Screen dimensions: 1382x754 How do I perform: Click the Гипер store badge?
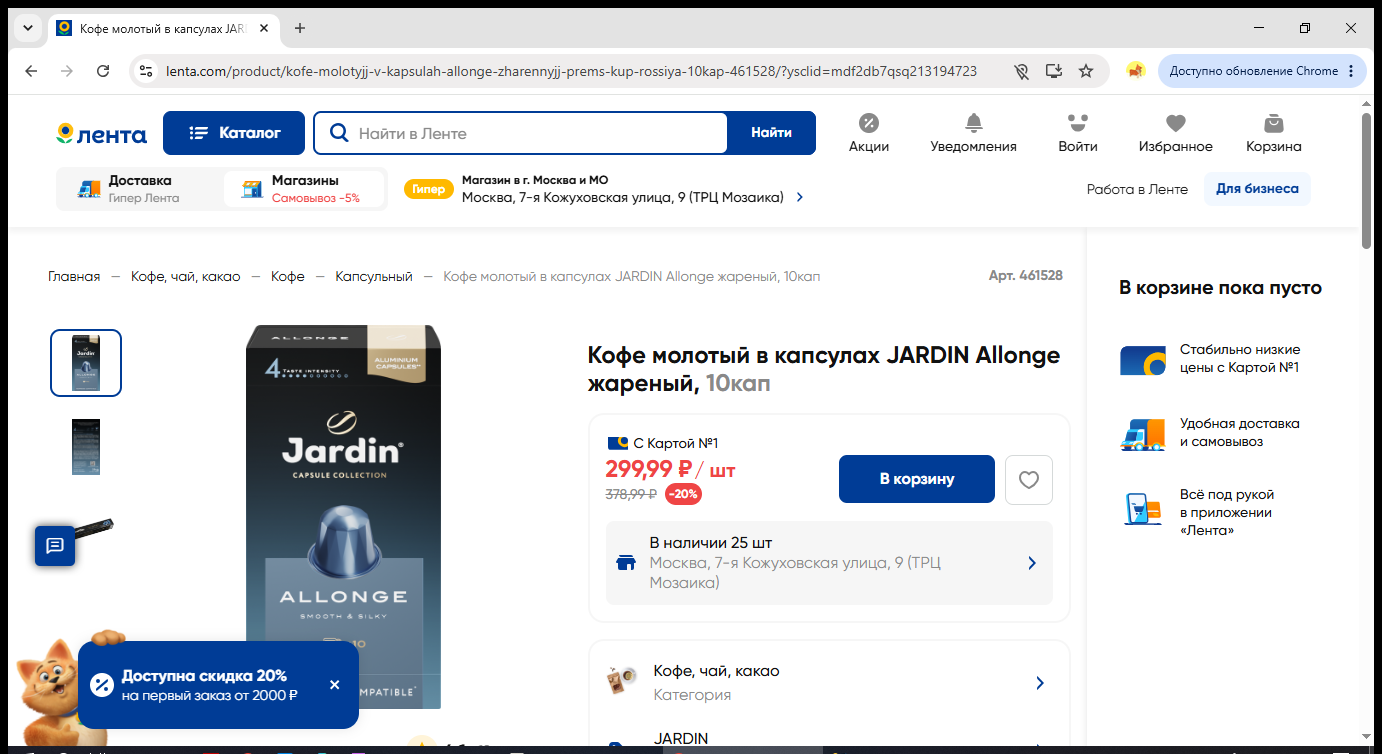pos(428,189)
